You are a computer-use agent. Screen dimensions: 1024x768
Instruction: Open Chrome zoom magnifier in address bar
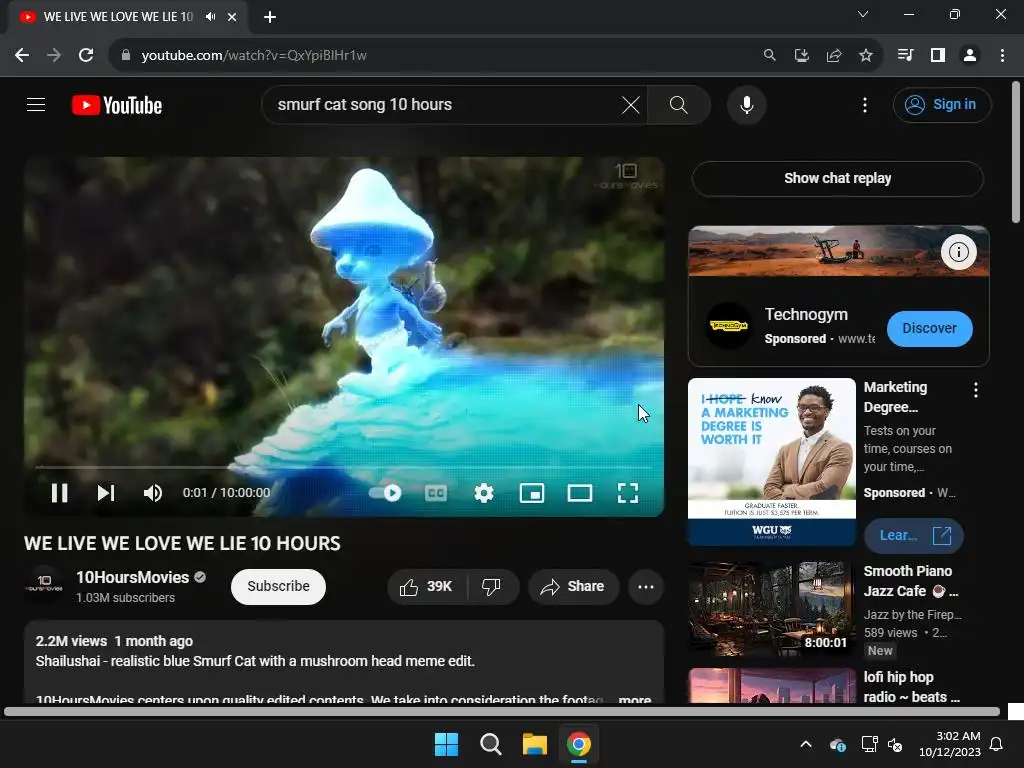point(769,56)
